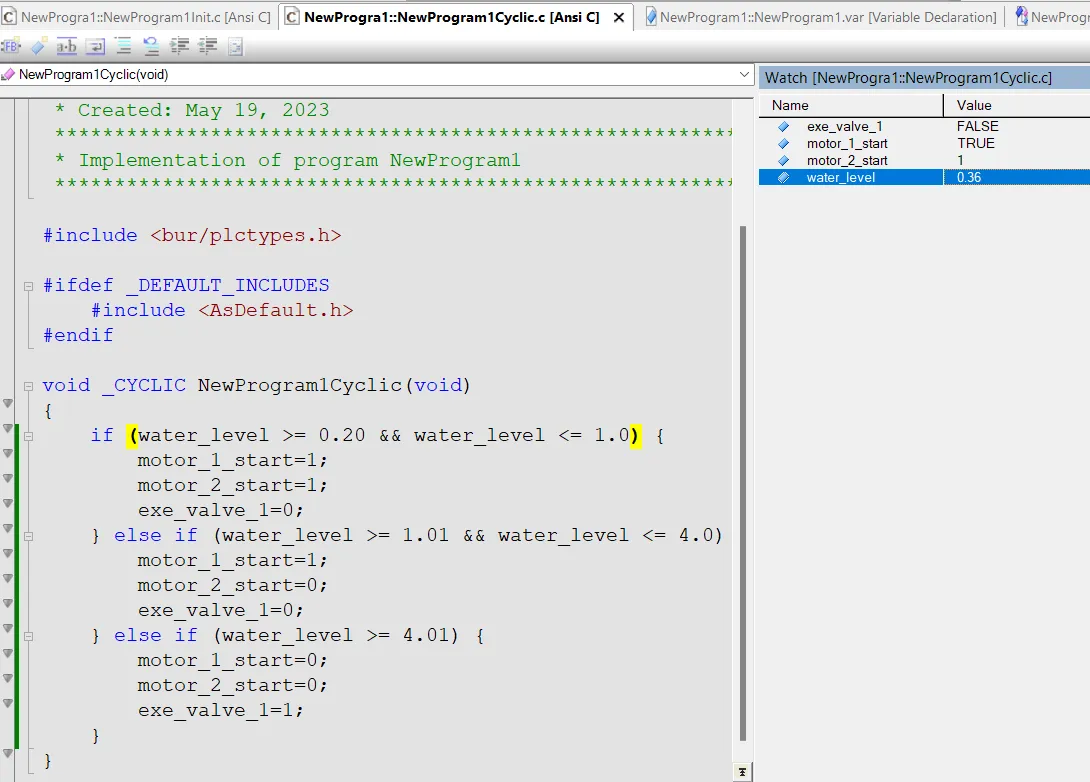Click the first exe_valve_1=0; statement

[x=221, y=511]
